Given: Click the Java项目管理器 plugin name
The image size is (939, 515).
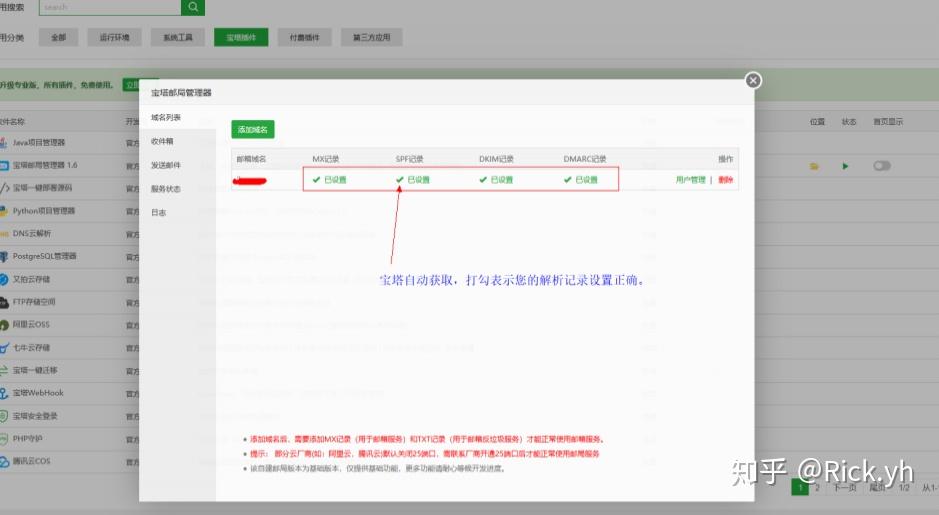Looking at the screenshot, I should (39, 143).
